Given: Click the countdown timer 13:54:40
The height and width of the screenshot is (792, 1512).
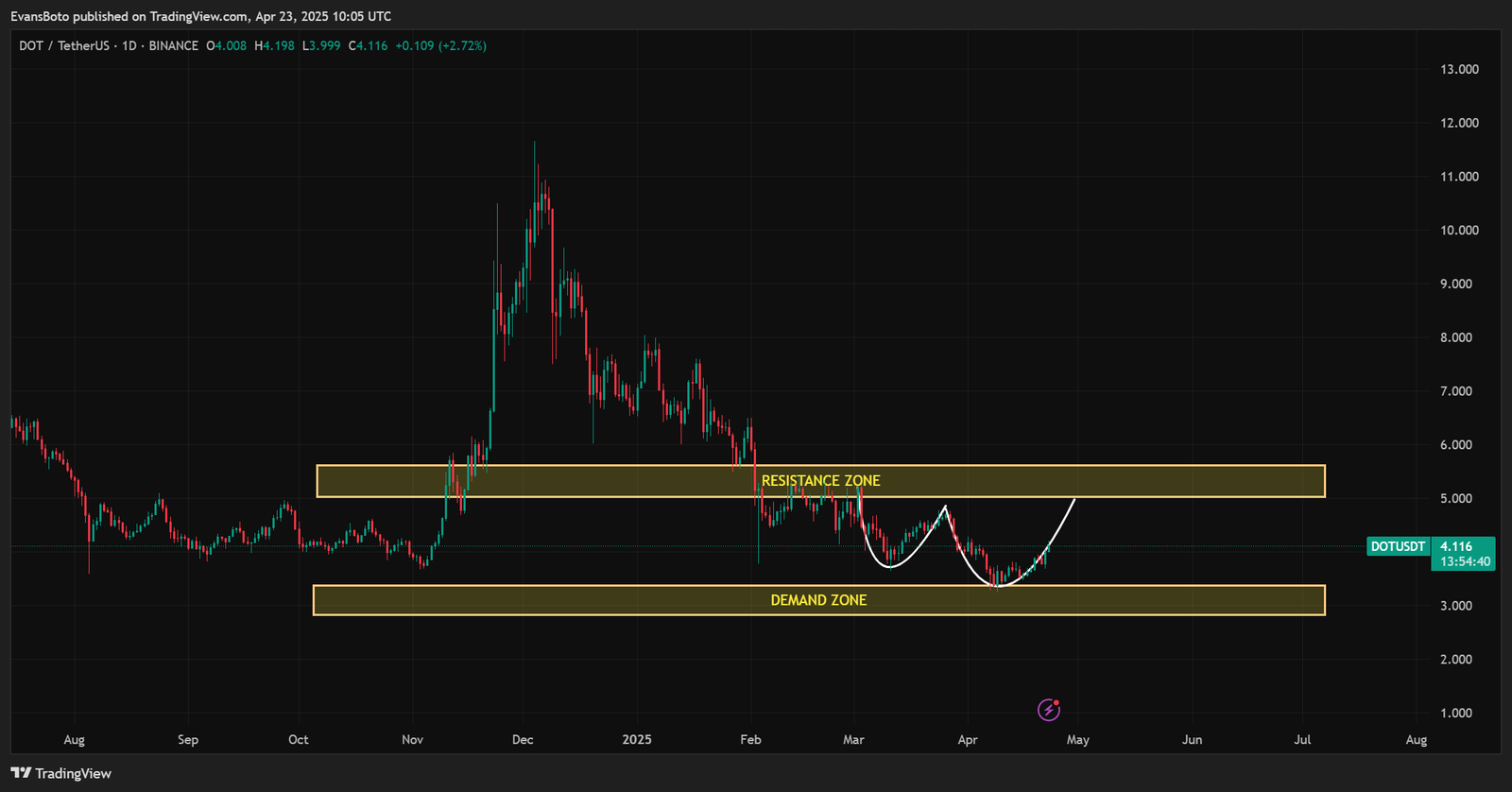Looking at the screenshot, I should 1465,561.
